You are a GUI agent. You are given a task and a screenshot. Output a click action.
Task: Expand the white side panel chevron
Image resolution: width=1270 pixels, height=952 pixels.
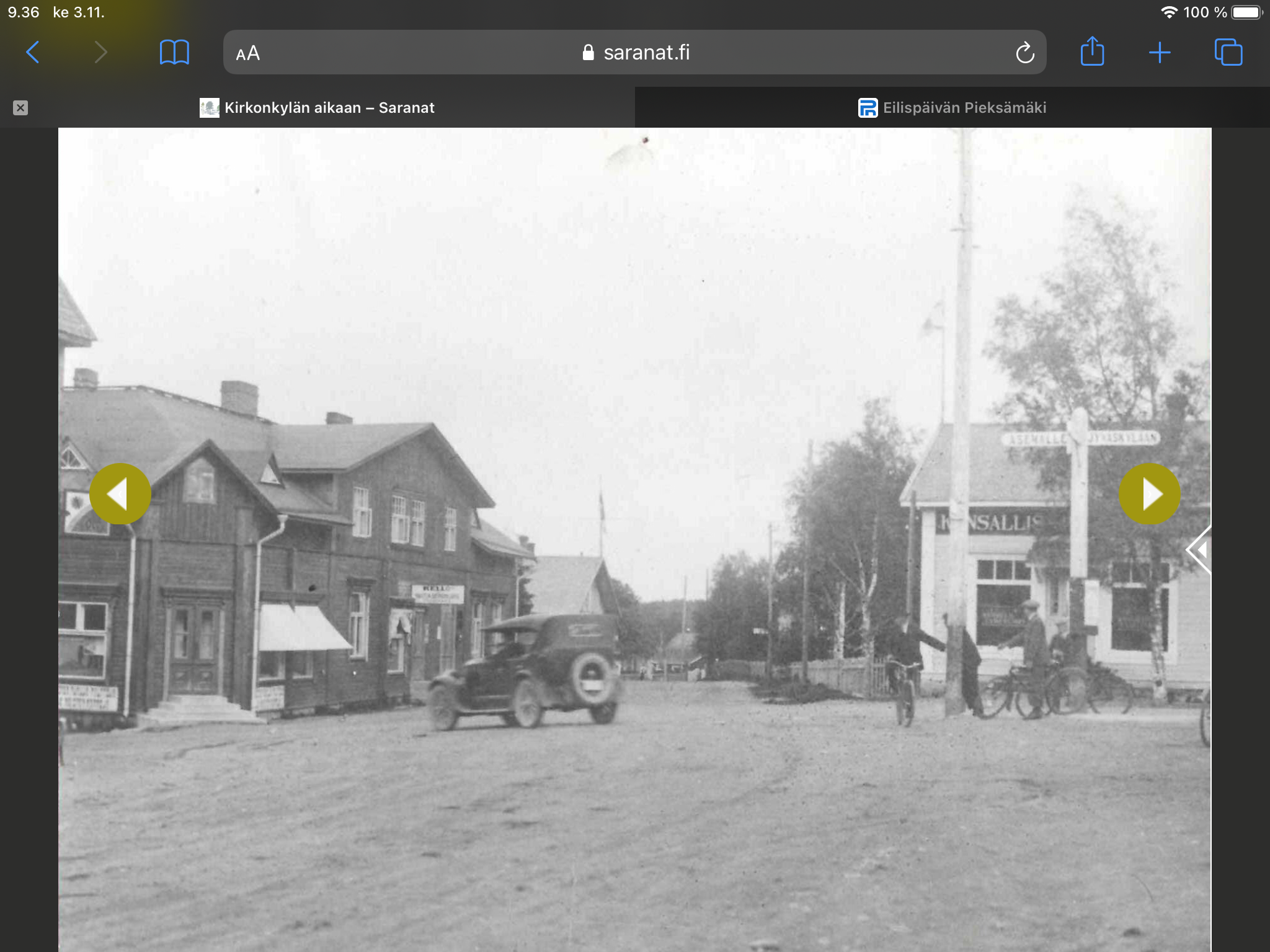[1199, 550]
